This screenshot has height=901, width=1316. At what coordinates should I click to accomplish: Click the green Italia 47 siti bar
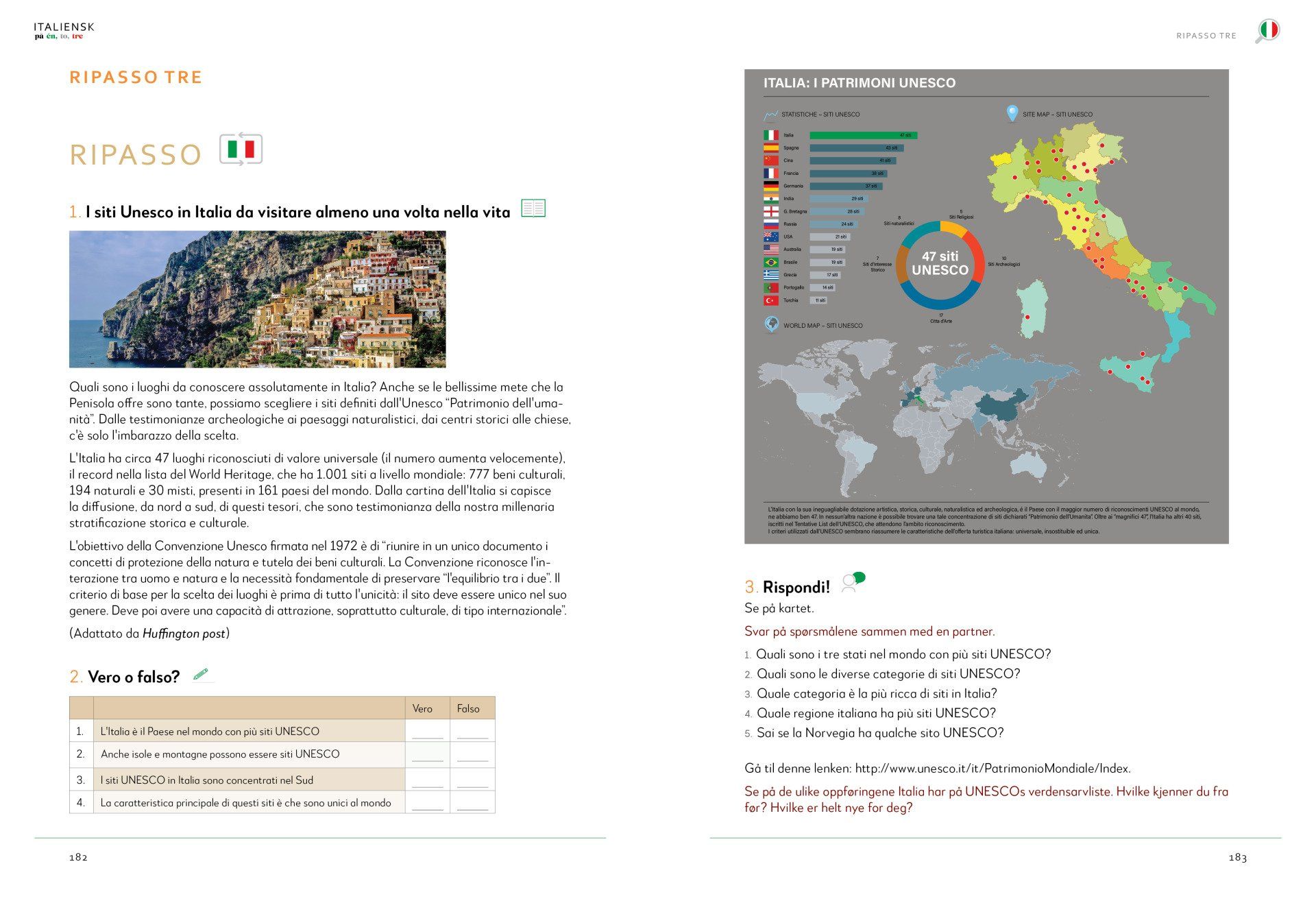[x=863, y=135]
